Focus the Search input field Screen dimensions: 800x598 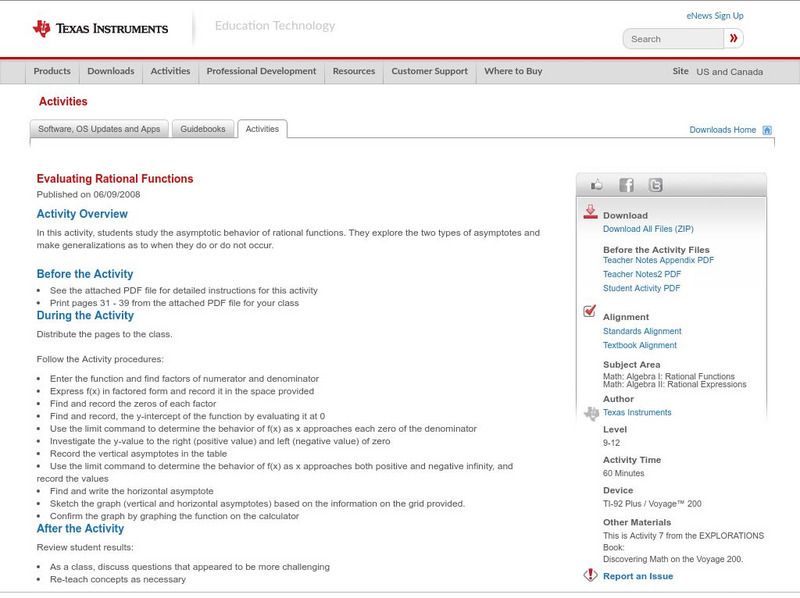tap(673, 39)
